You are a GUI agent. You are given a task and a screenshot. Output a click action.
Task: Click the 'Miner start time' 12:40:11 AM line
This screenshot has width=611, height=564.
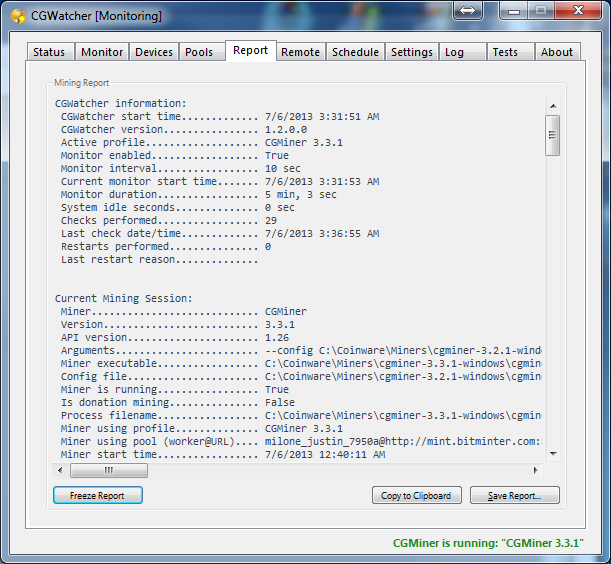click(x=223, y=454)
